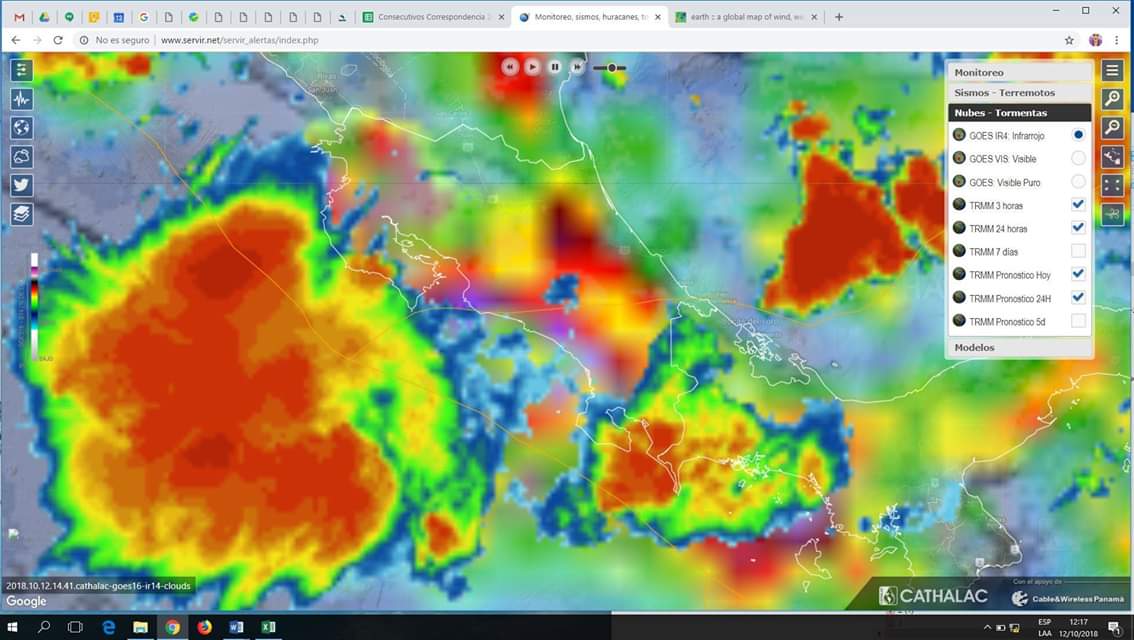Viewport: 1134px width, 640px height.
Task: Open the pinned Gmail tab
Action: coord(20,17)
